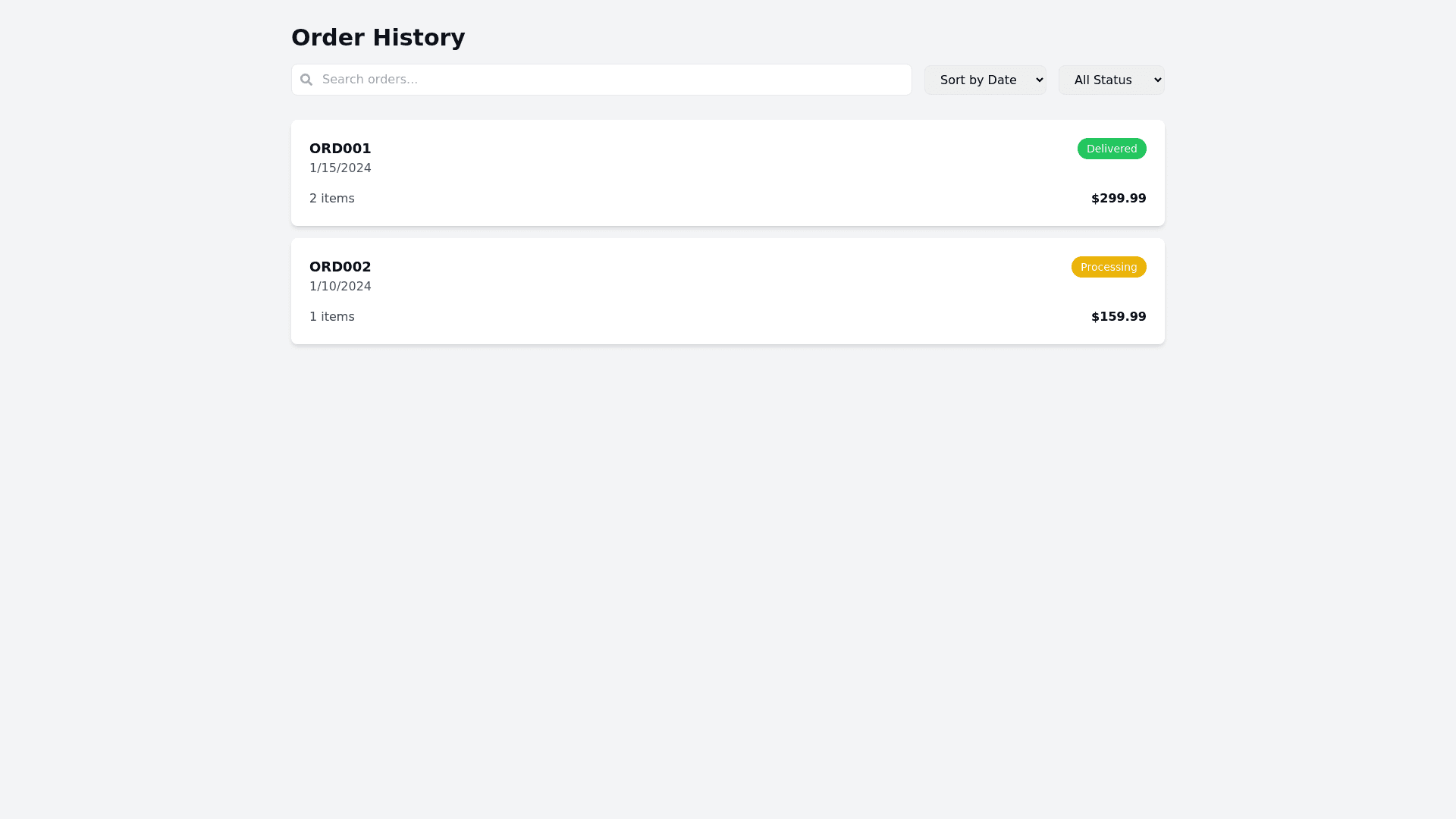Select order ORD002 title
Screen dimensions: 1456x819
340,267
